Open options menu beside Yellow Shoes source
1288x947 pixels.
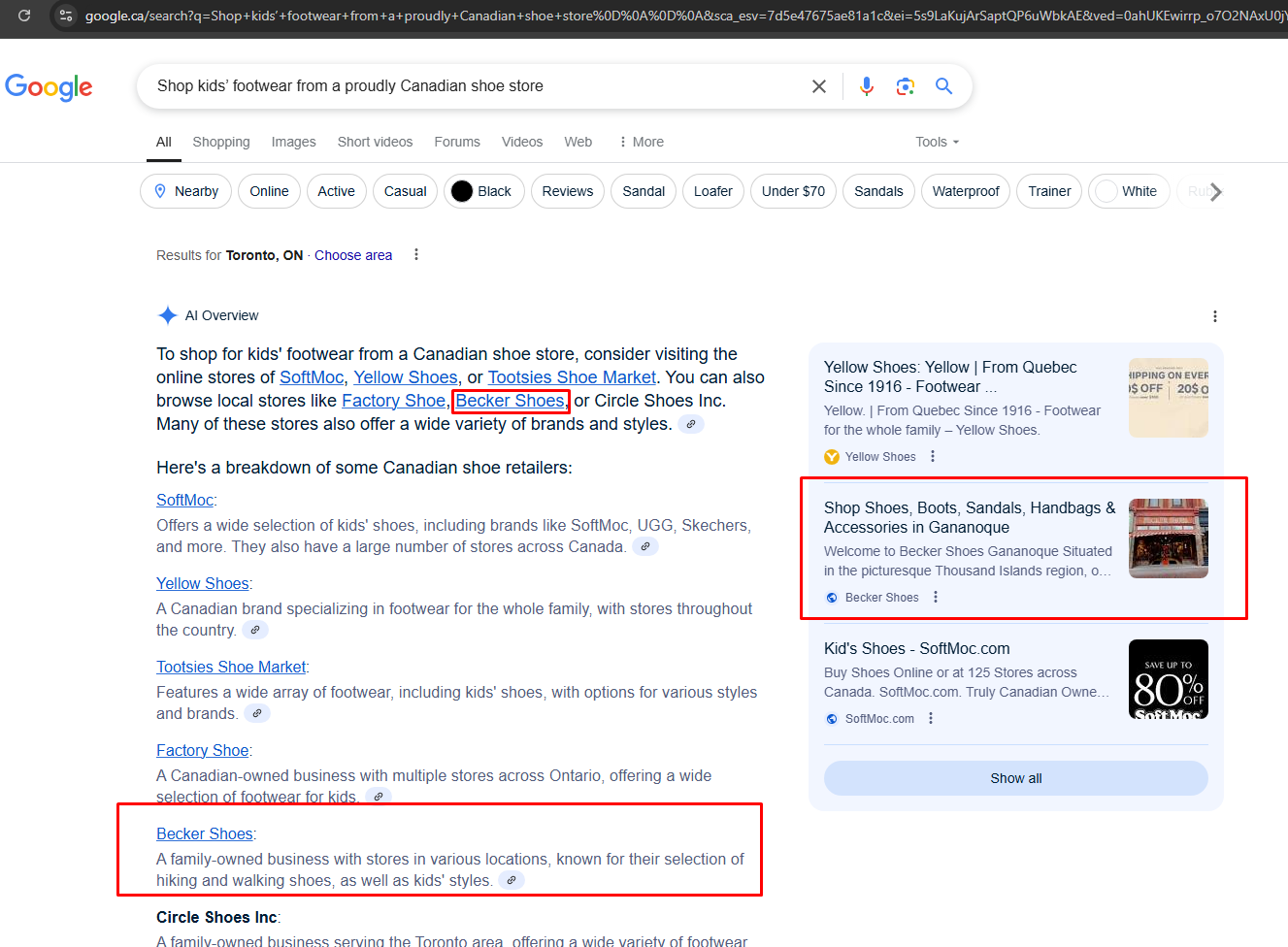[x=933, y=456]
